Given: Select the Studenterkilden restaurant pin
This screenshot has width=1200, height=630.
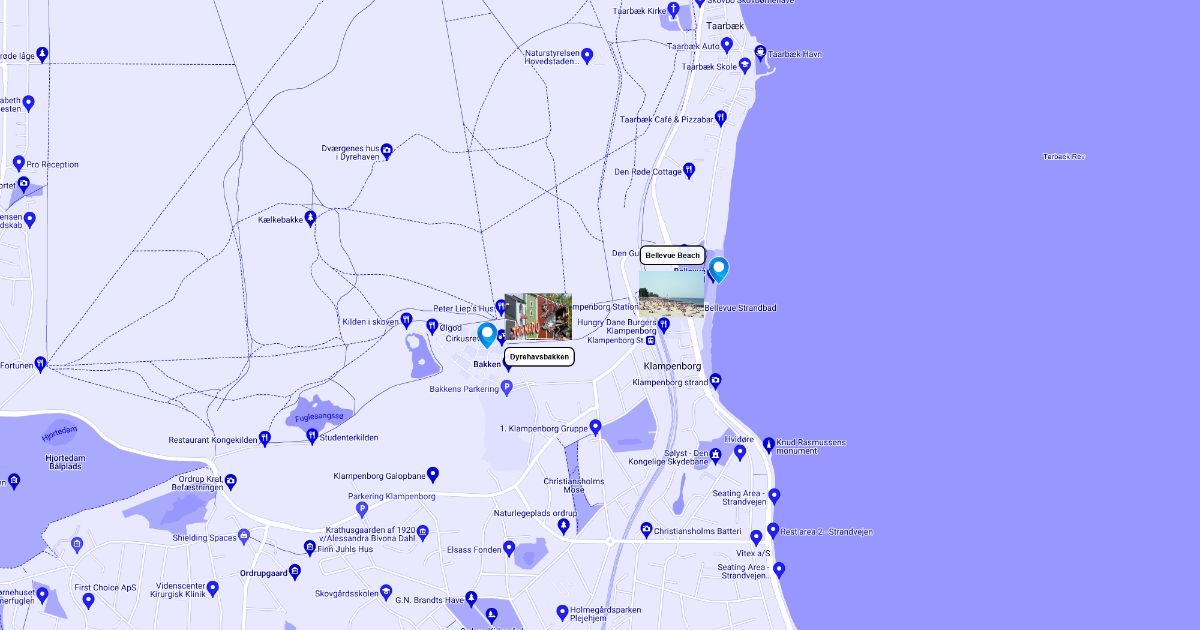Looking at the screenshot, I should pyautogui.click(x=312, y=436).
